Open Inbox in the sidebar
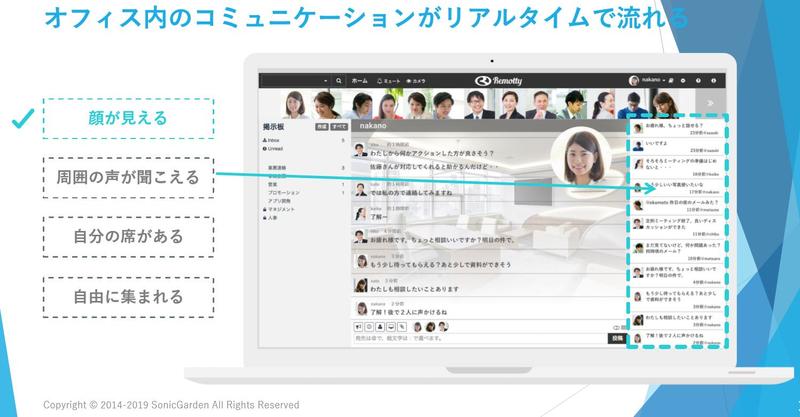 coord(271,140)
